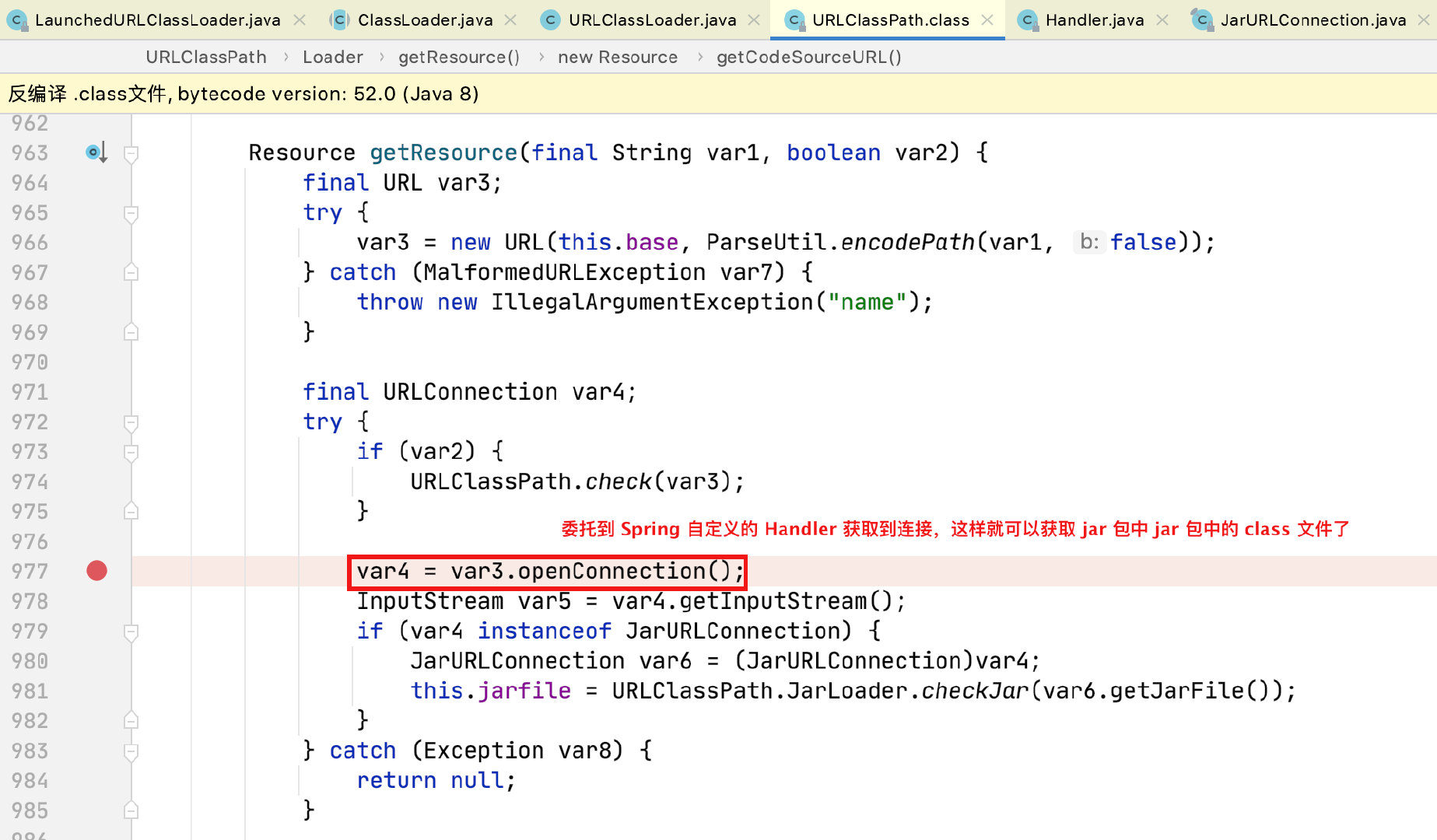Click the decompiled .class file notification banner
The image size is (1437, 840).
point(718,94)
